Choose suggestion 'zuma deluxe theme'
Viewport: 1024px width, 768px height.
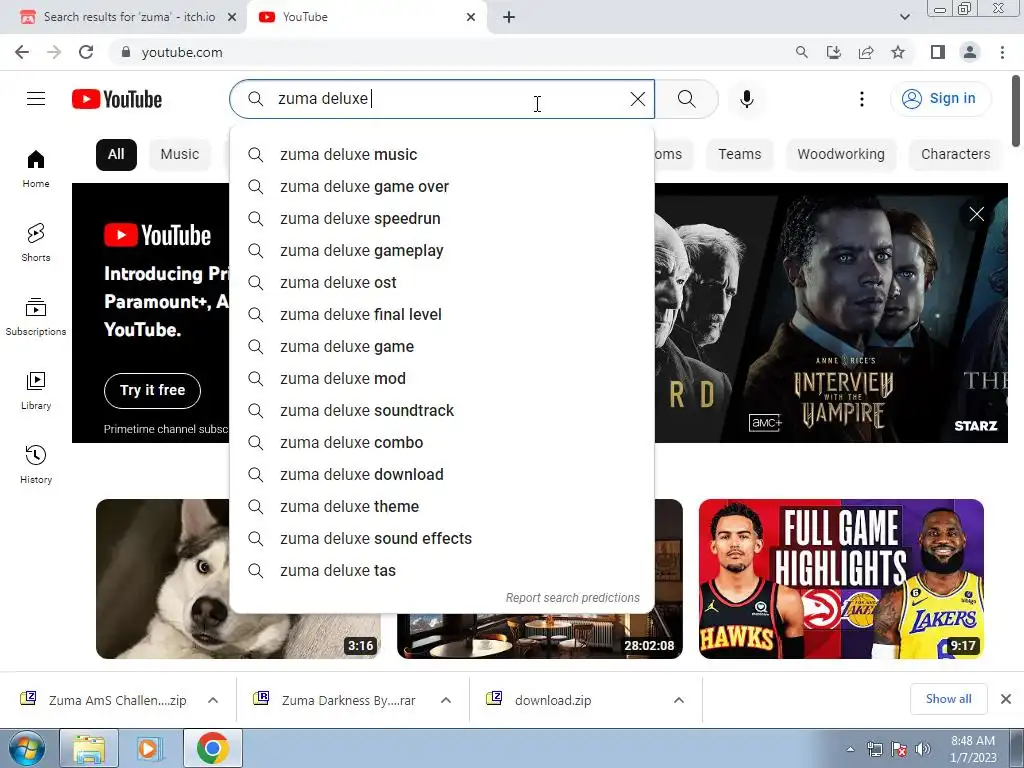[x=442, y=507]
